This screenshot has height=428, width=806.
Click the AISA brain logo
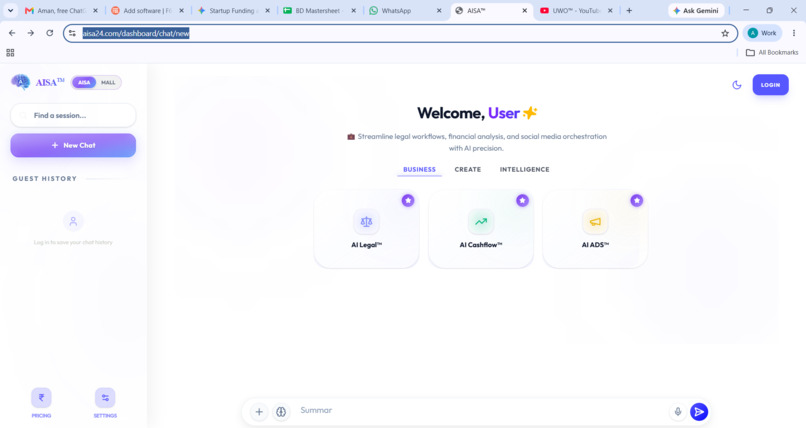21,82
